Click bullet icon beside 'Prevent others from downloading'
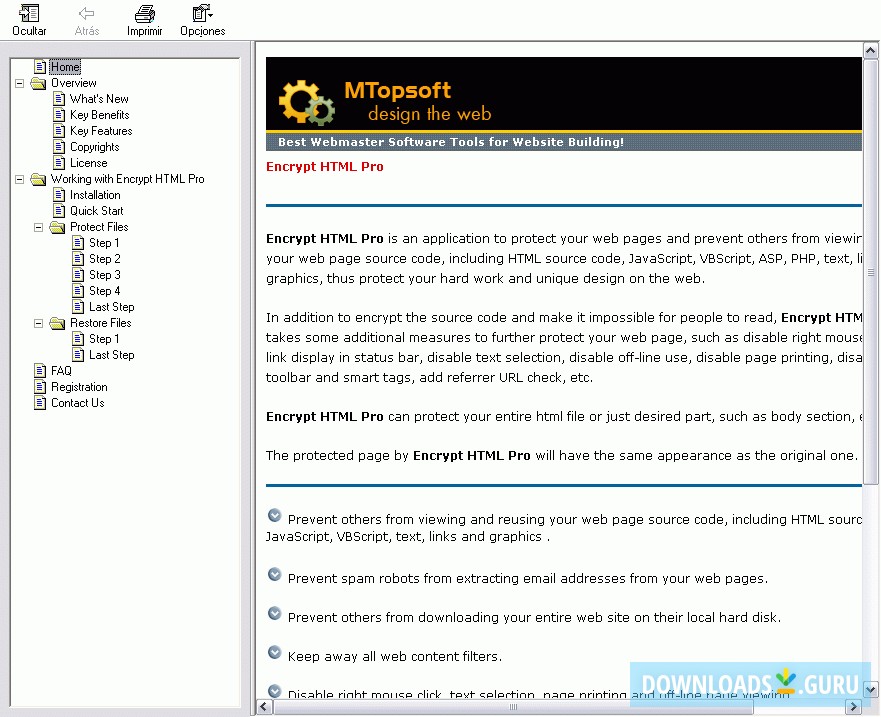 [x=274, y=614]
